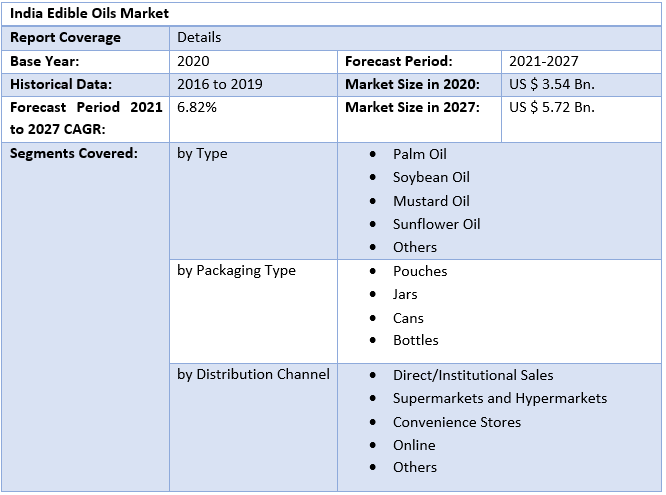Image resolution: width=666 pixels, height=495 pixels.
Task: Click the Sunflower Oil list entry
Action: pyautogui.click(x=436, y=224)
